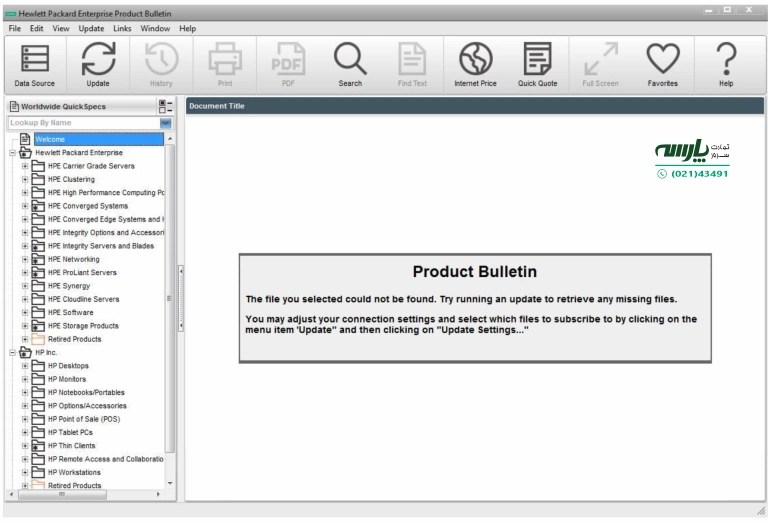Open the View menu

(61, 28)
